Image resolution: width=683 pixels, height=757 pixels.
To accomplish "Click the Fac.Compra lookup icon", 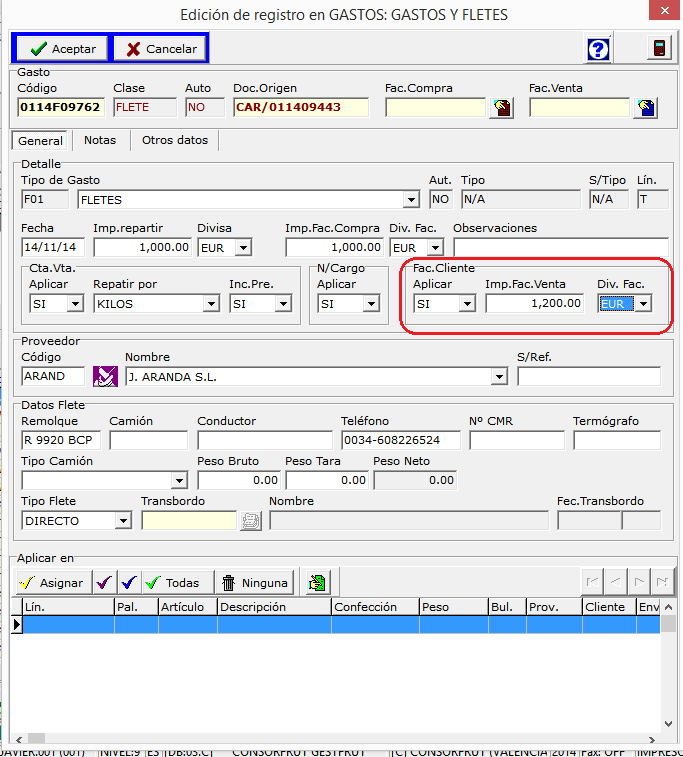I will [x=501, y=108].
